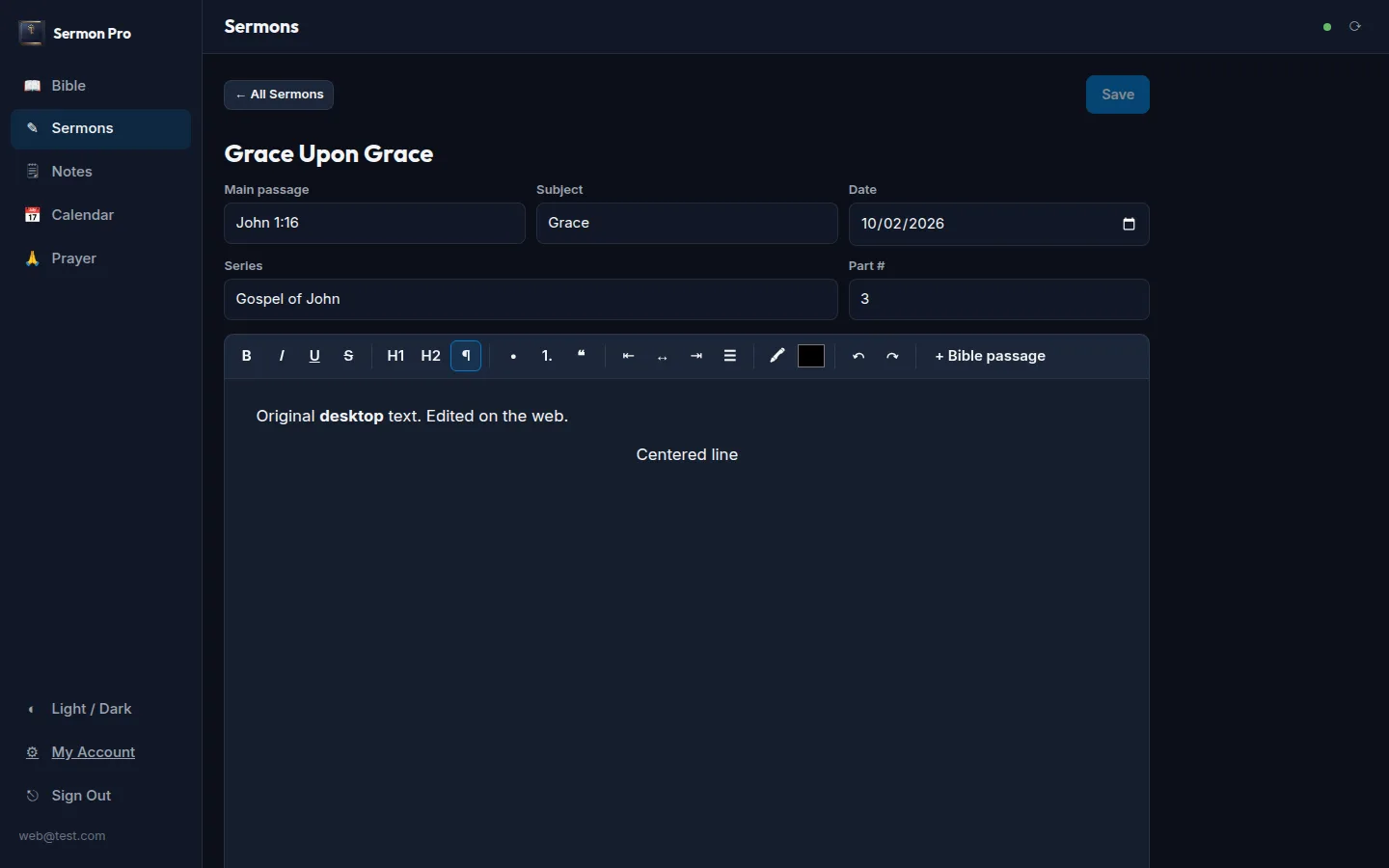
Task: Click the sync refresh icon in the header
Action: pyautogui.click(x=1355, y=27)
